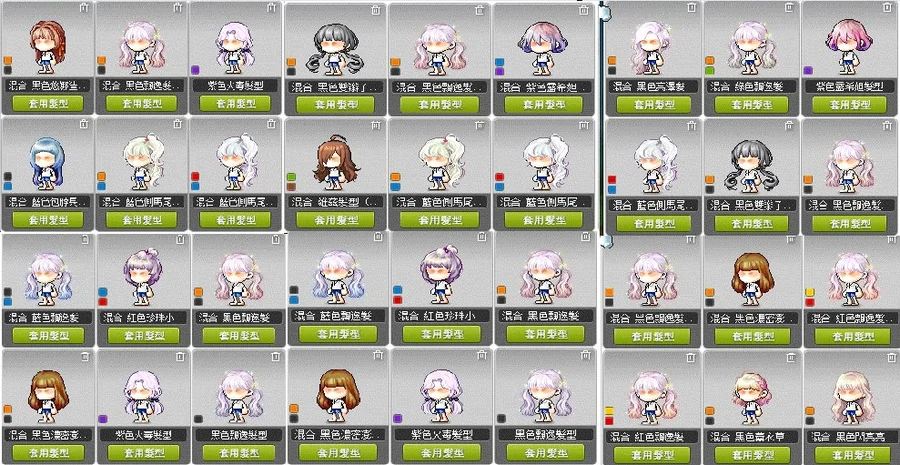900x465 pixels.
Task: Click trash icon on 混合 綠色飄逸髮 card
Action: tap(790, 7)
